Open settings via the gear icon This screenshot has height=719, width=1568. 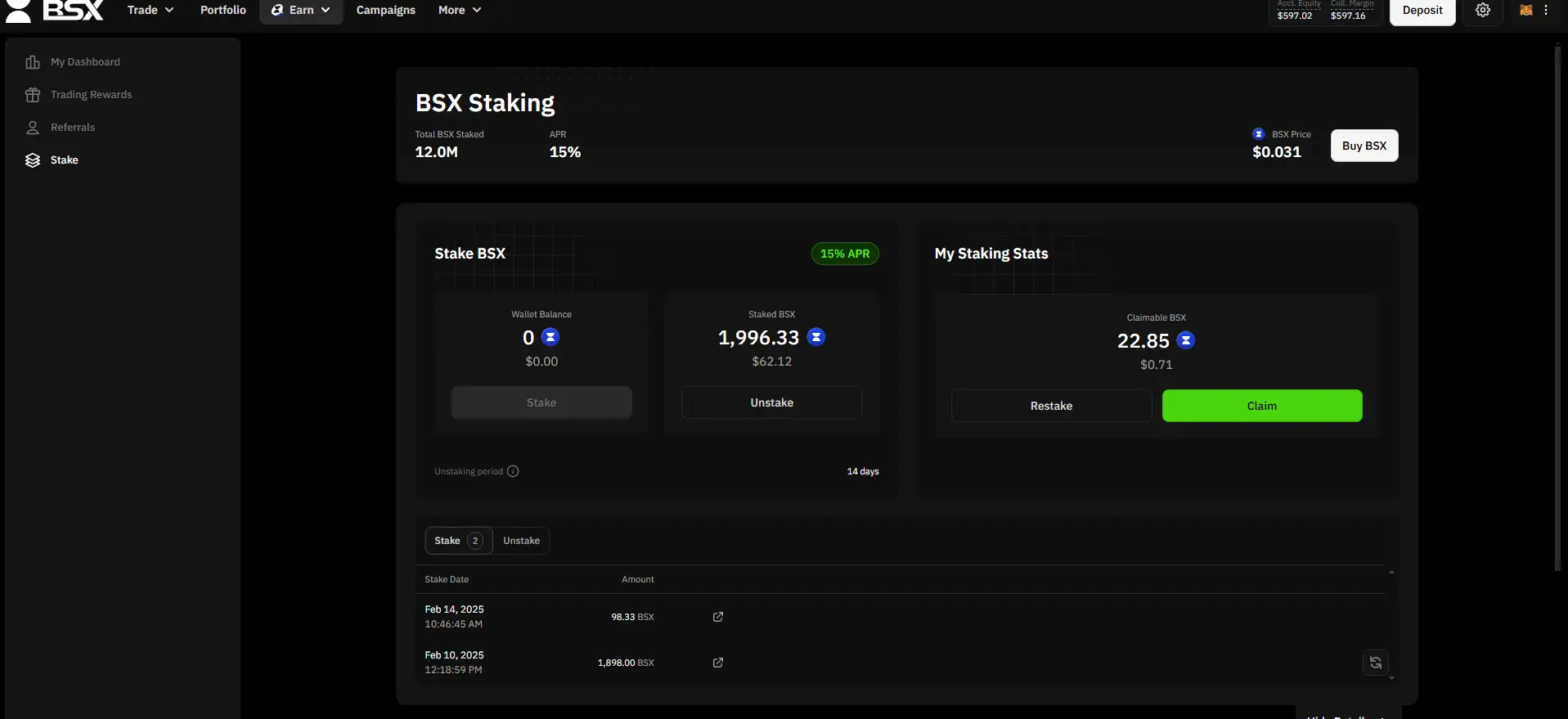point(1482,11)
